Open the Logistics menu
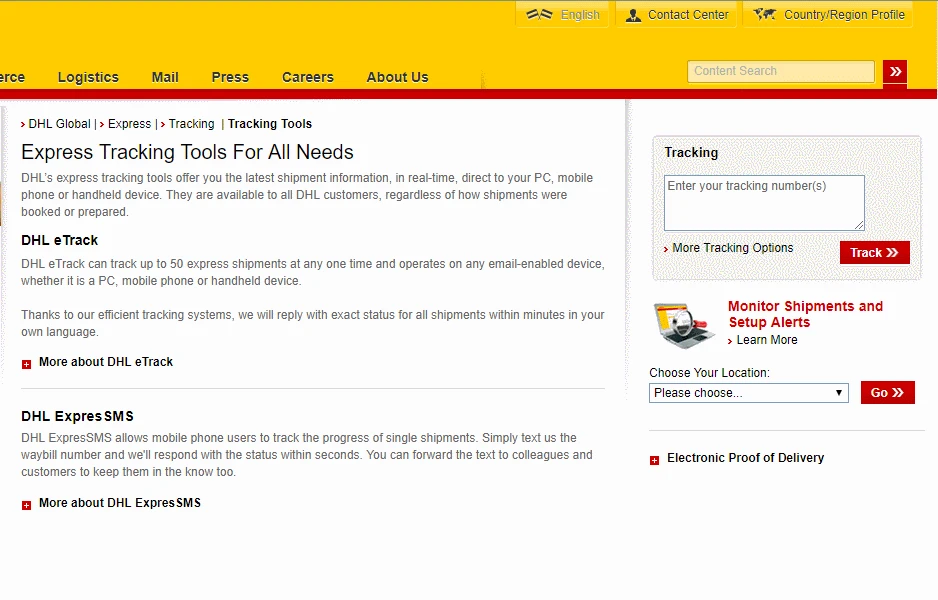Viewport: 938px width, 600px height. click(x=89, y=77)
